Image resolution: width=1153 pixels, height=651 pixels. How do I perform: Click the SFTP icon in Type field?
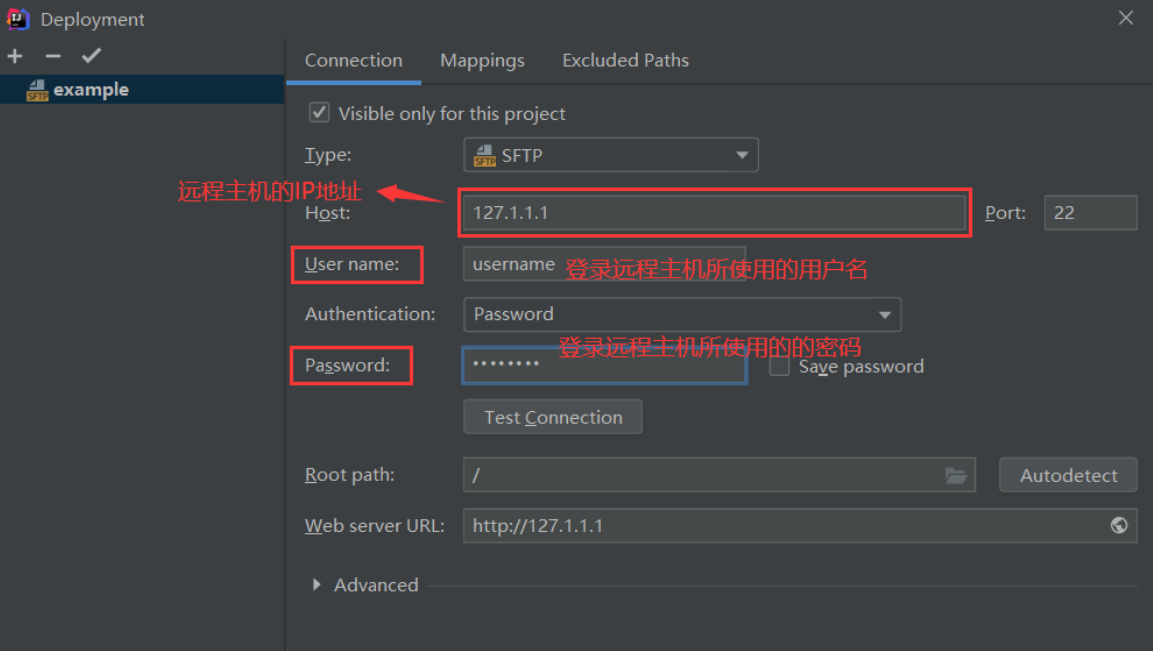(485, 155)
